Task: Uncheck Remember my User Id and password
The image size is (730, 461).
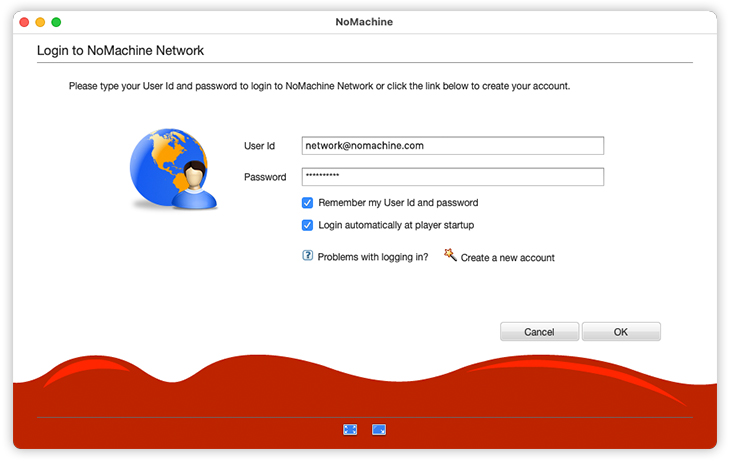Action: [x=308, y=203]
